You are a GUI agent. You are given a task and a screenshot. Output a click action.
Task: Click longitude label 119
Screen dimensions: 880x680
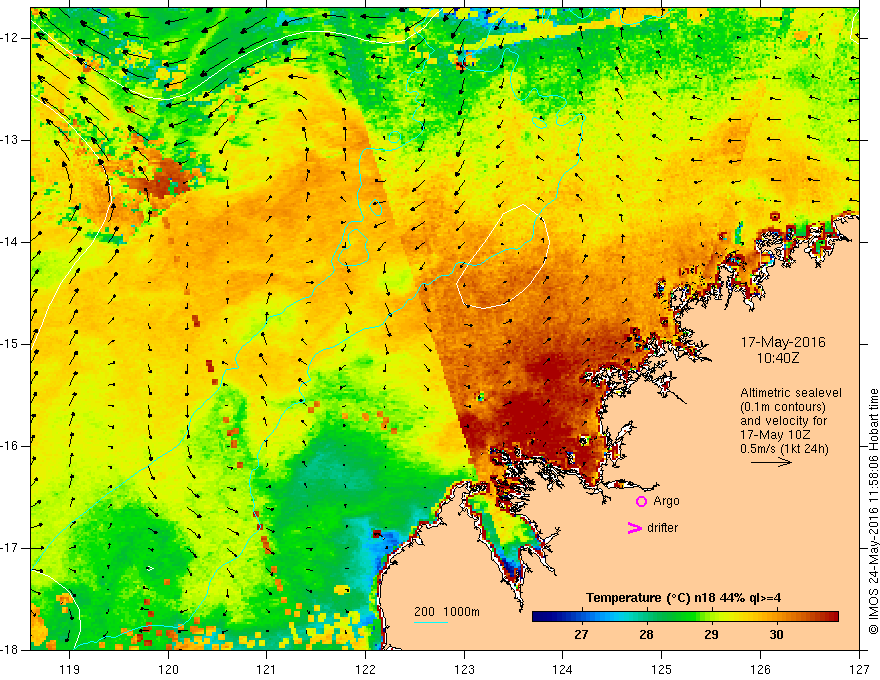[x=70, y=669]
